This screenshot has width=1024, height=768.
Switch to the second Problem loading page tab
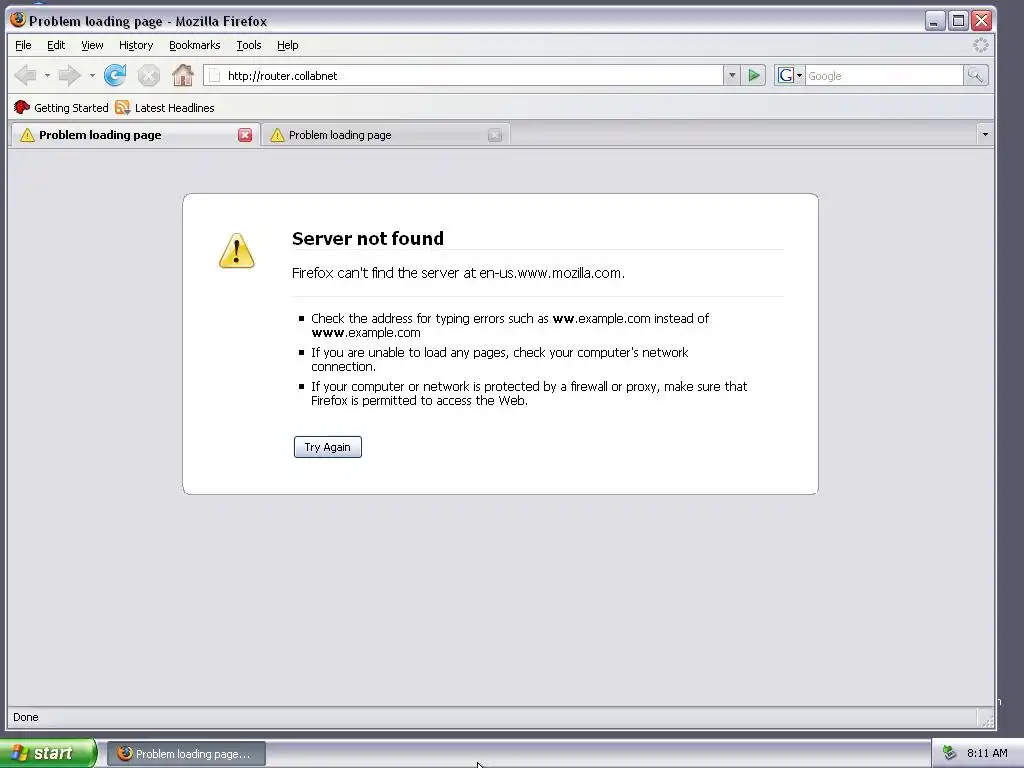coord(385,135)
